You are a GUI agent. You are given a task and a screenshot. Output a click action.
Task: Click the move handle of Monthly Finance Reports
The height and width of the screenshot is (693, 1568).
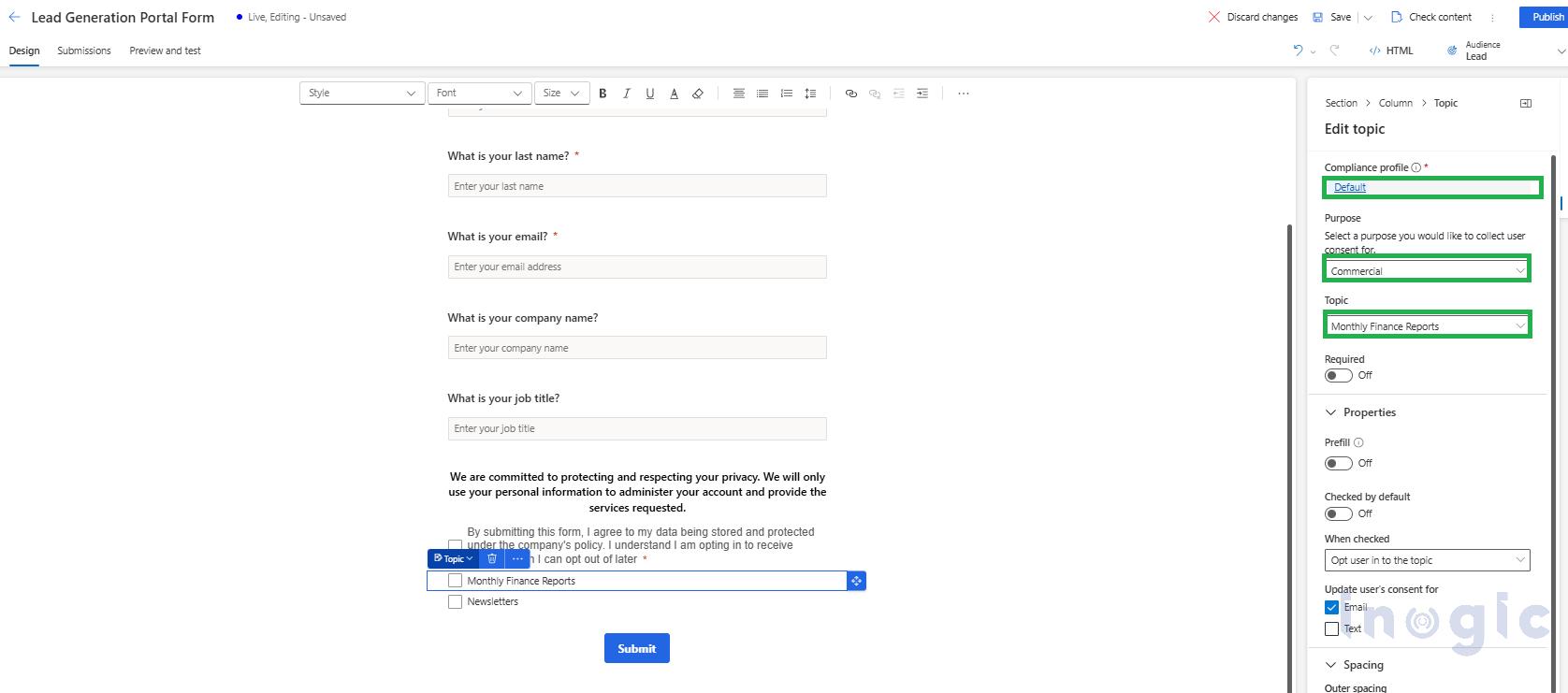856,581
